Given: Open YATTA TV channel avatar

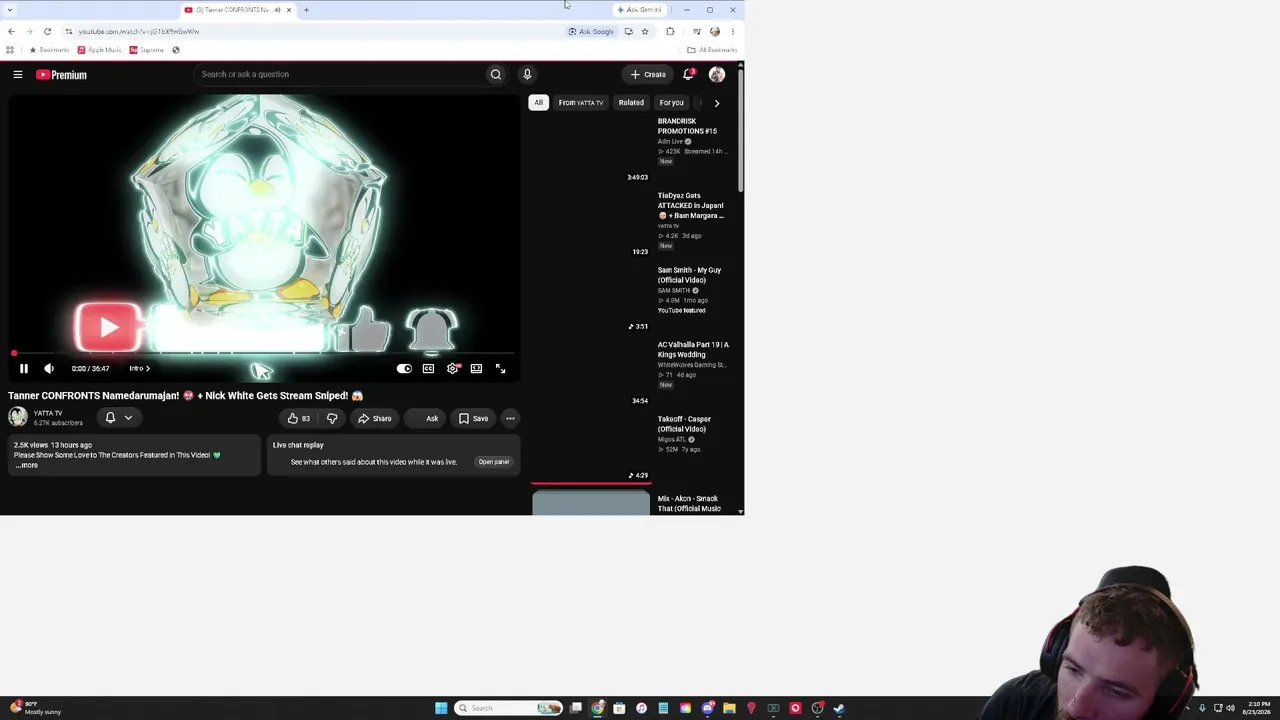Looking at the screenshot, I should [x=18, y=417].
